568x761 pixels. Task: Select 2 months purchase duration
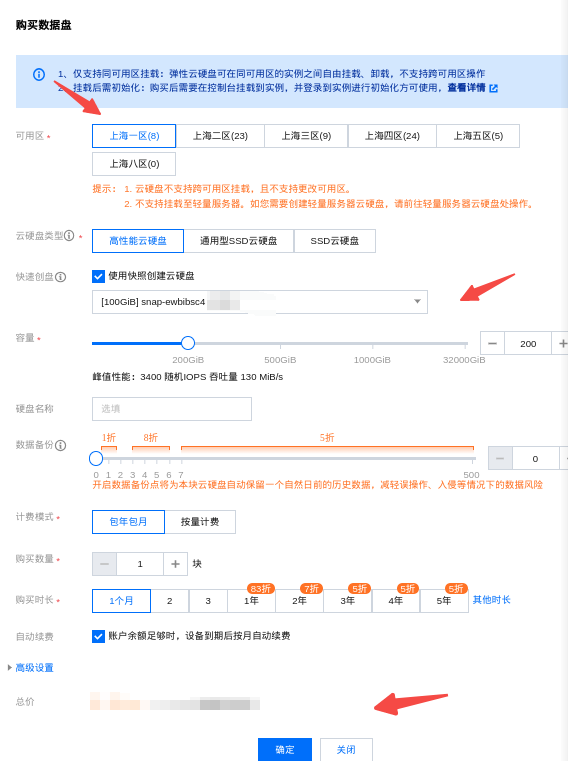[x=169, y=601]
